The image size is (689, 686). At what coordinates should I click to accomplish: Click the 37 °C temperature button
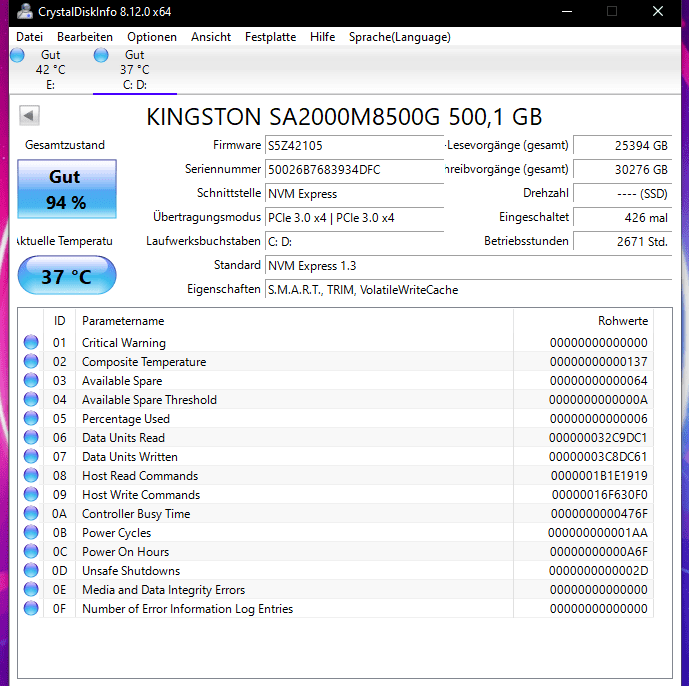(67, 276)
